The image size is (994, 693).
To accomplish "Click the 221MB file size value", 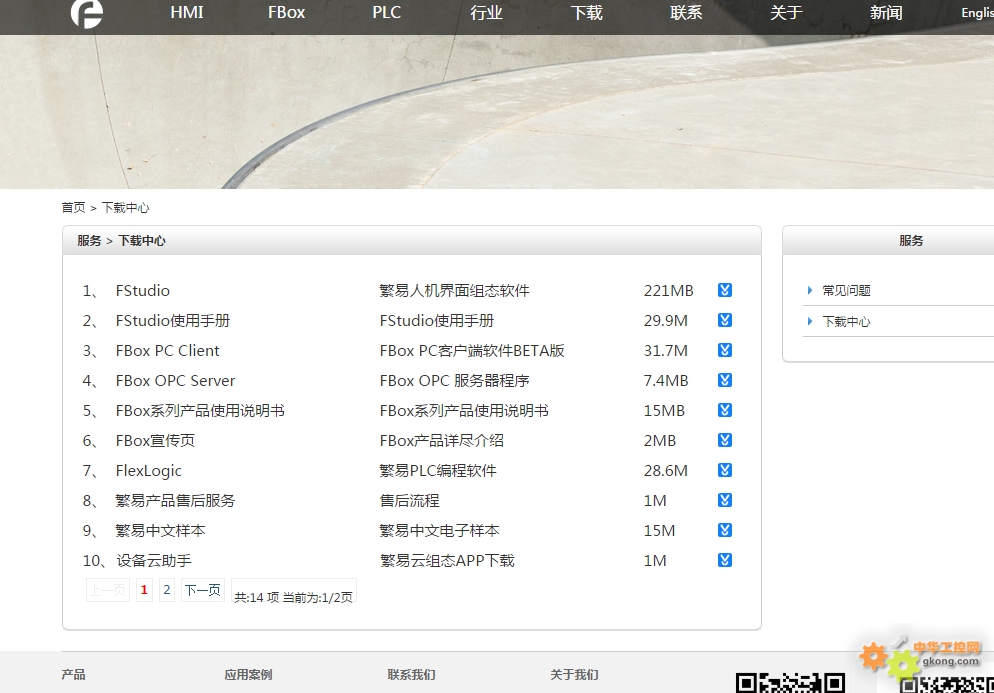I will pyautogui.click(x=668, y=290).
